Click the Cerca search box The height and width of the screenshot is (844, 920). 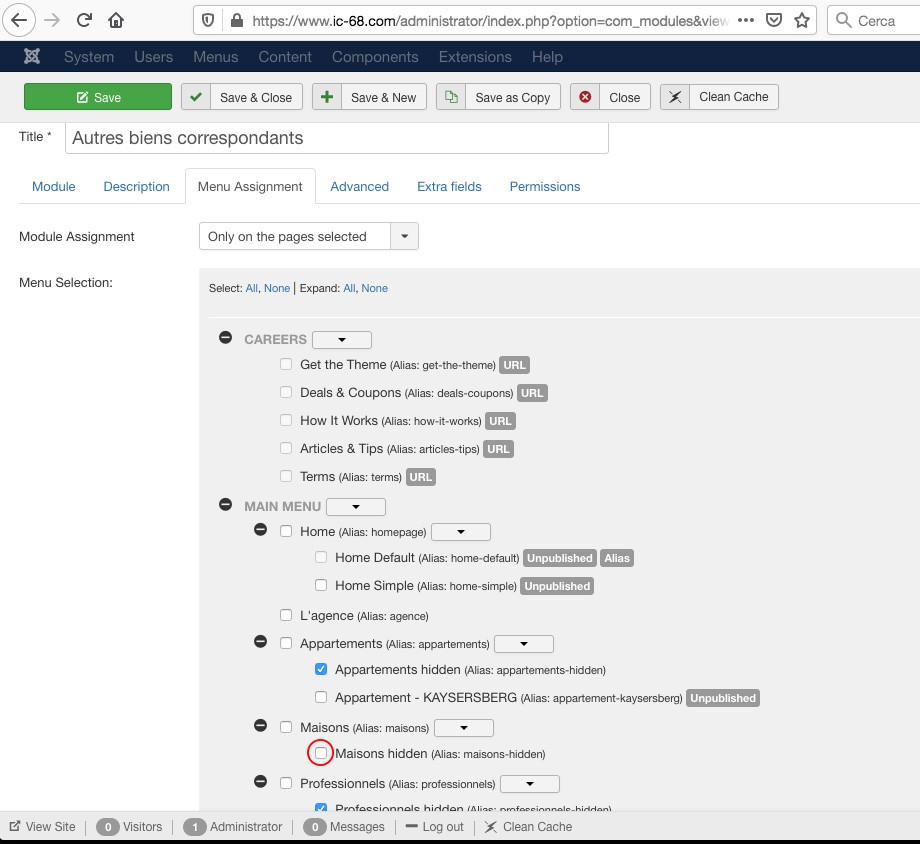874,21
